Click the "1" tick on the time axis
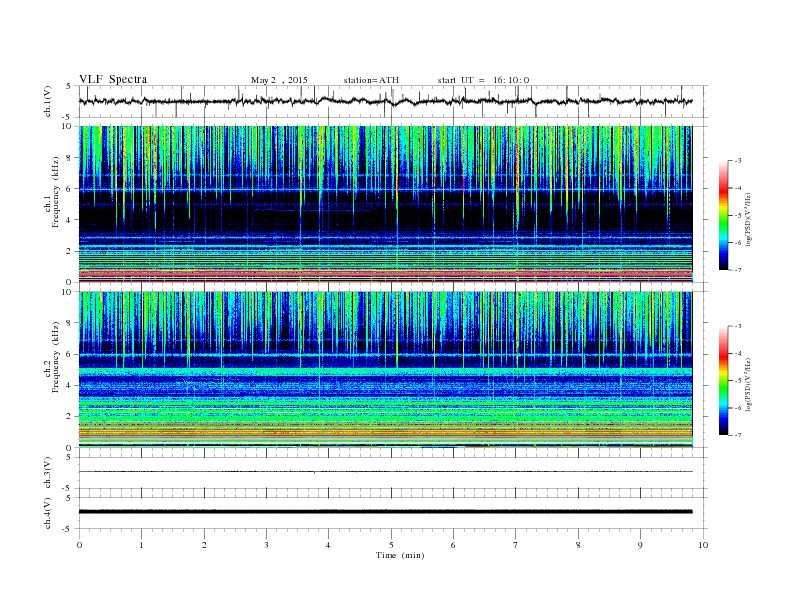This screenshot has width=792, height=612. (142, 545)
